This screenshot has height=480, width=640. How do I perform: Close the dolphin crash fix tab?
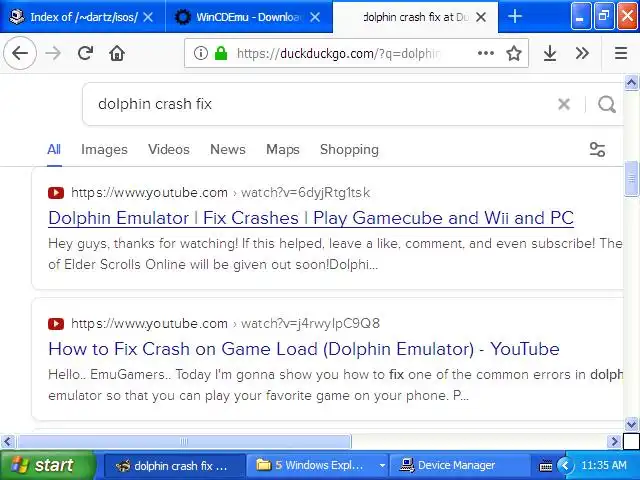481,17
